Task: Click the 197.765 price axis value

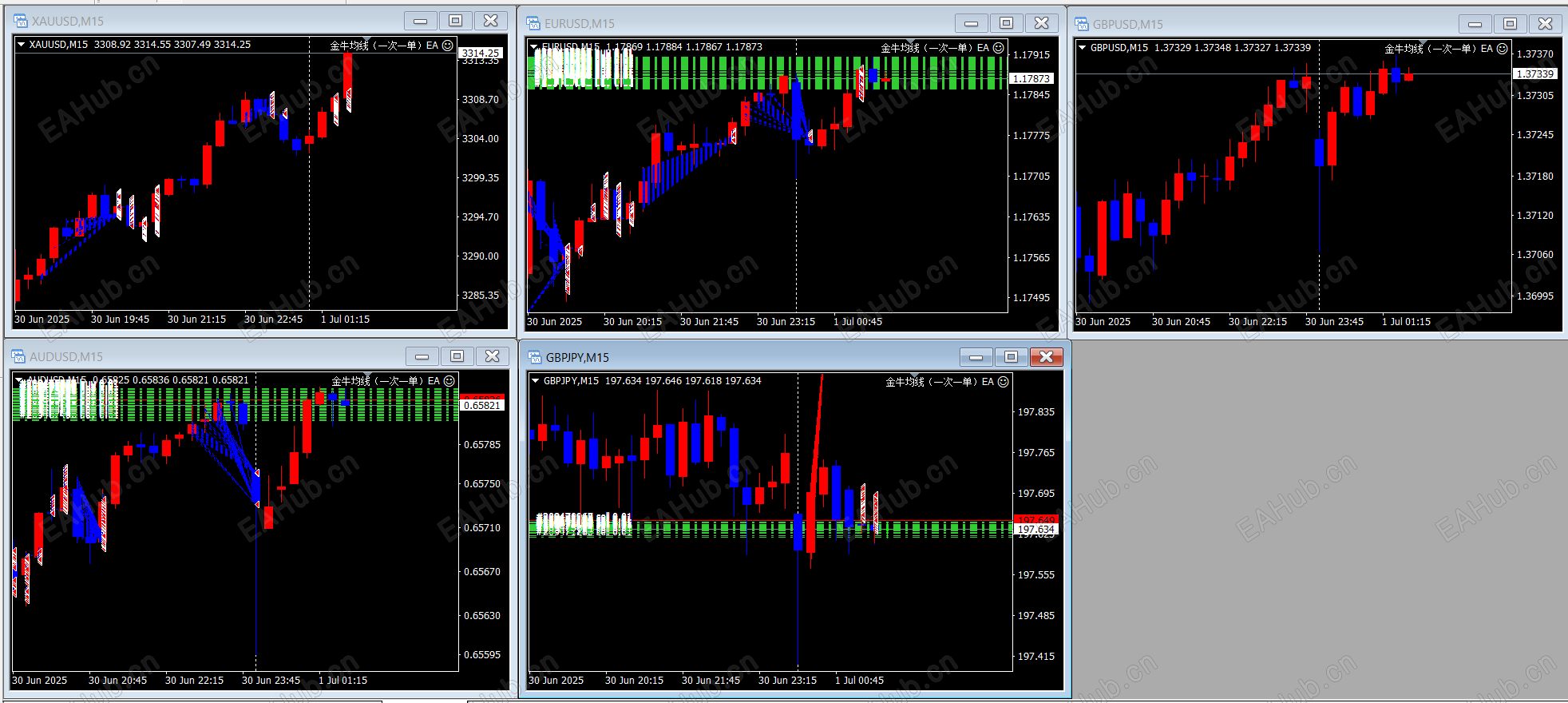Action: pyautogui.click(x=1036, y=452)
